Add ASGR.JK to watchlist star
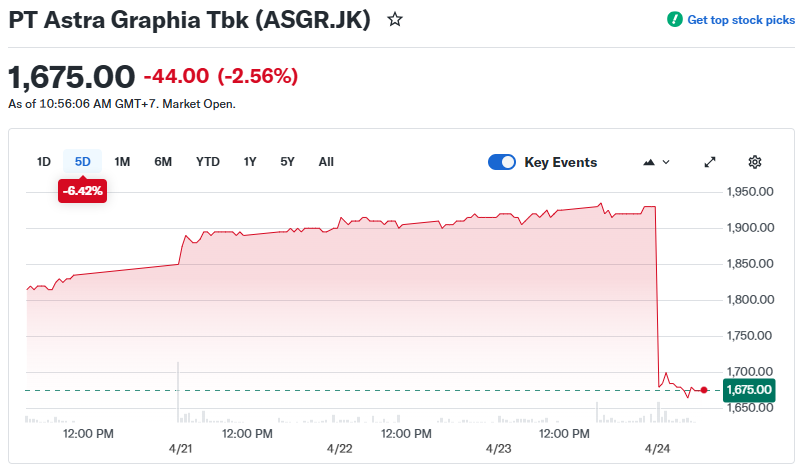The height and width of the screenshot is (466, 800). (x=395, y=20)
